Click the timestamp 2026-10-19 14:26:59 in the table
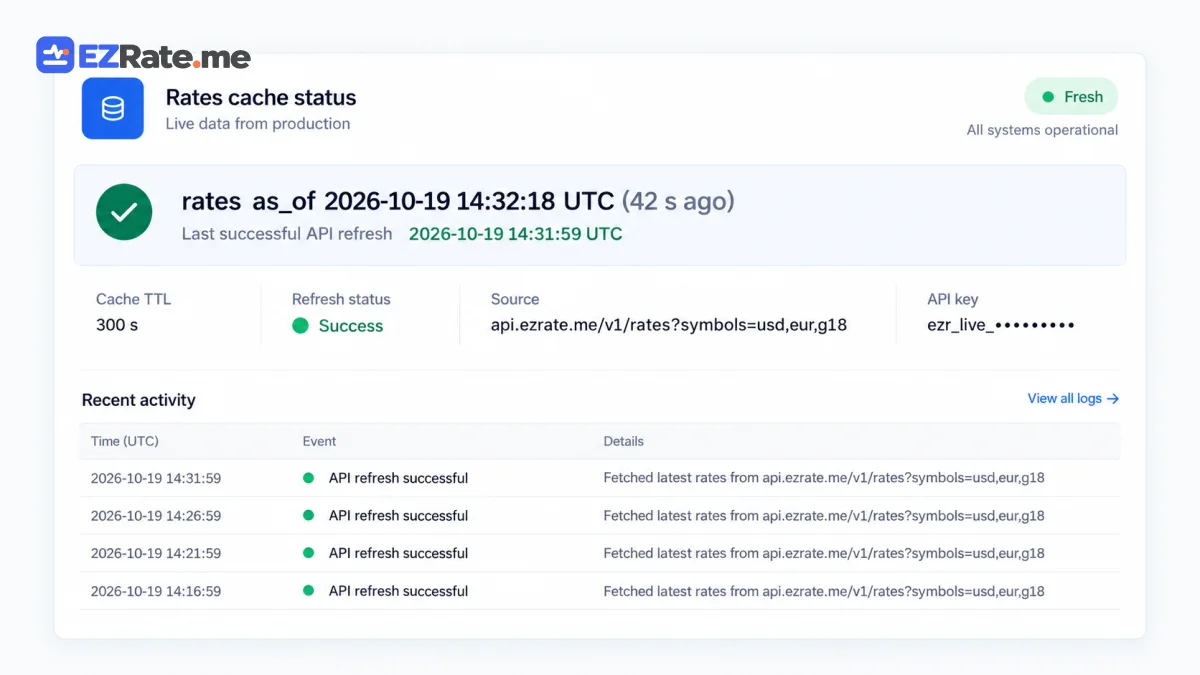 (x=156, y=516)
